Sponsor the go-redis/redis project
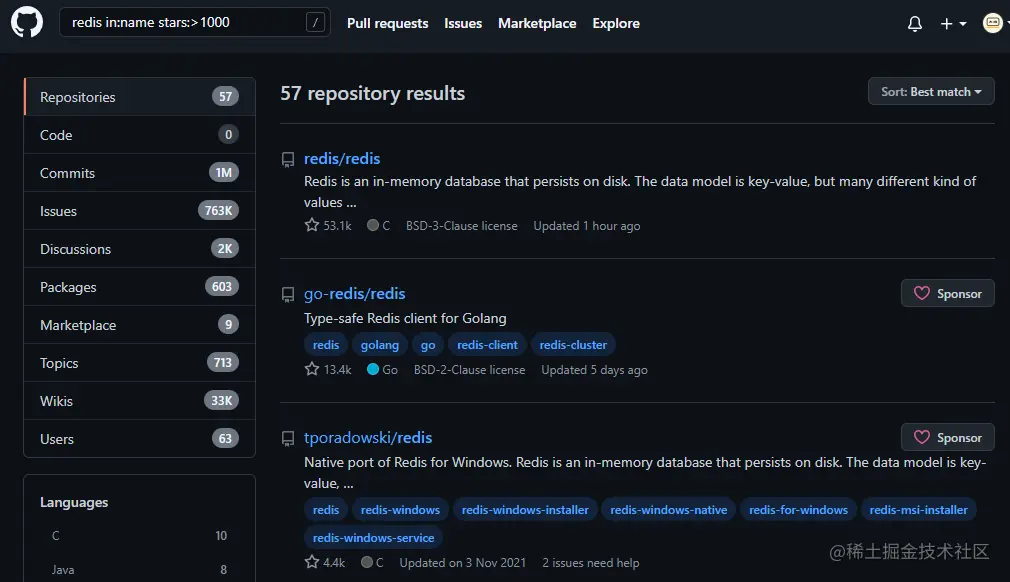Image resolution: width=1010 pixels, height=582 pixels. coord(948,294)
